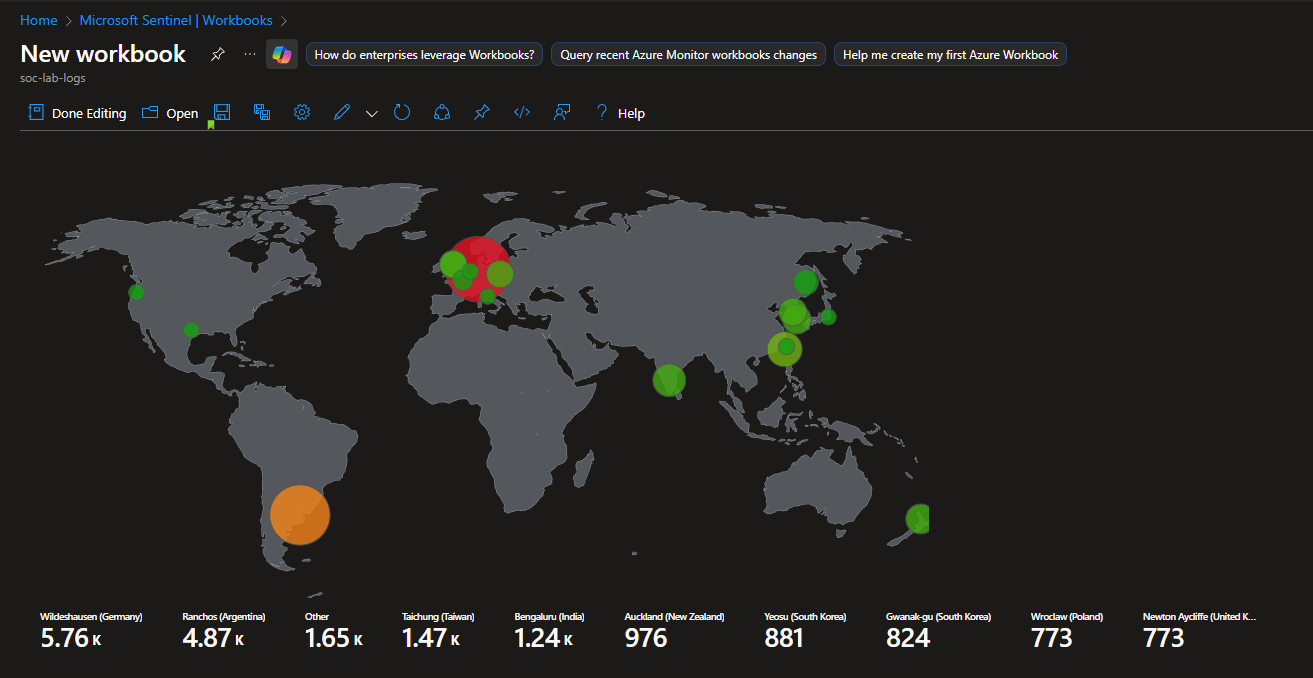Image resolution: width=1313 pixels, height=678 pixels.
Task: Click the toolbar pin icon
Action: pyautogui.click(x=482, y=113)
